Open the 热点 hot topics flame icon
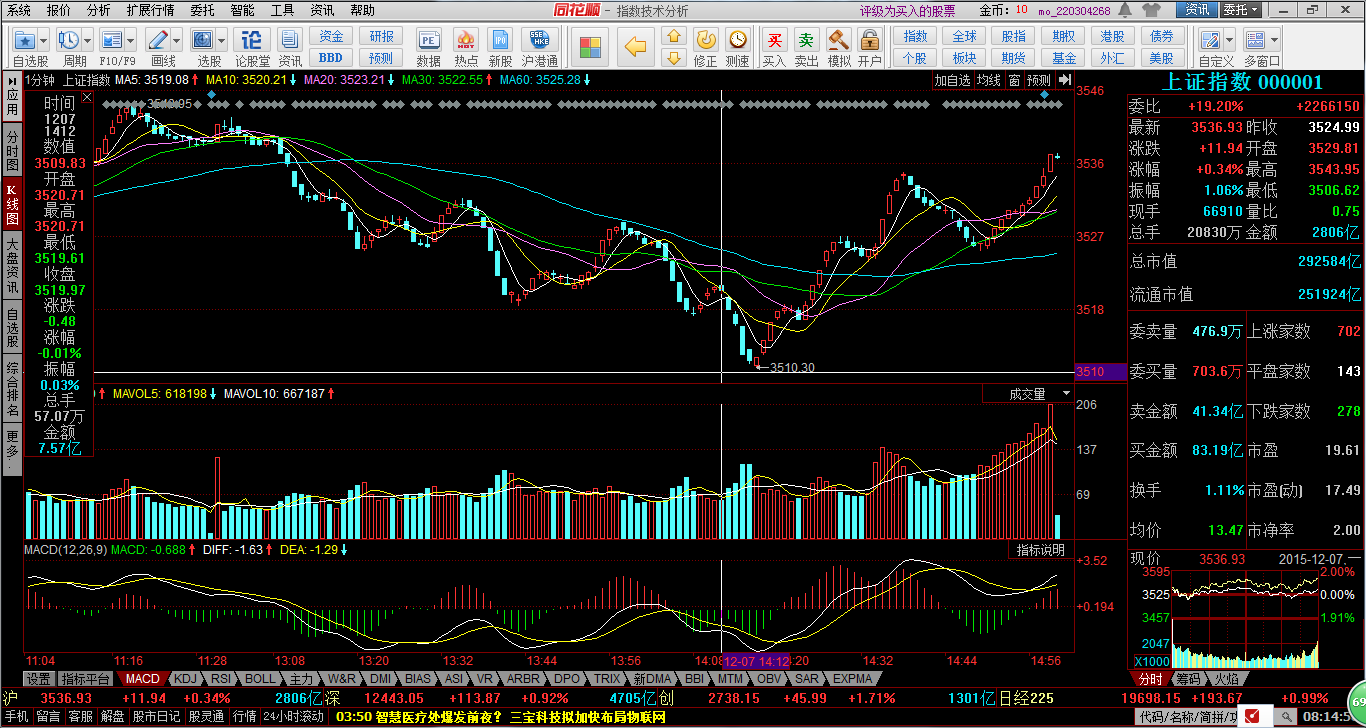This screenshot has width=1366, height=728. pyautogui.click(x=465, y=40)
